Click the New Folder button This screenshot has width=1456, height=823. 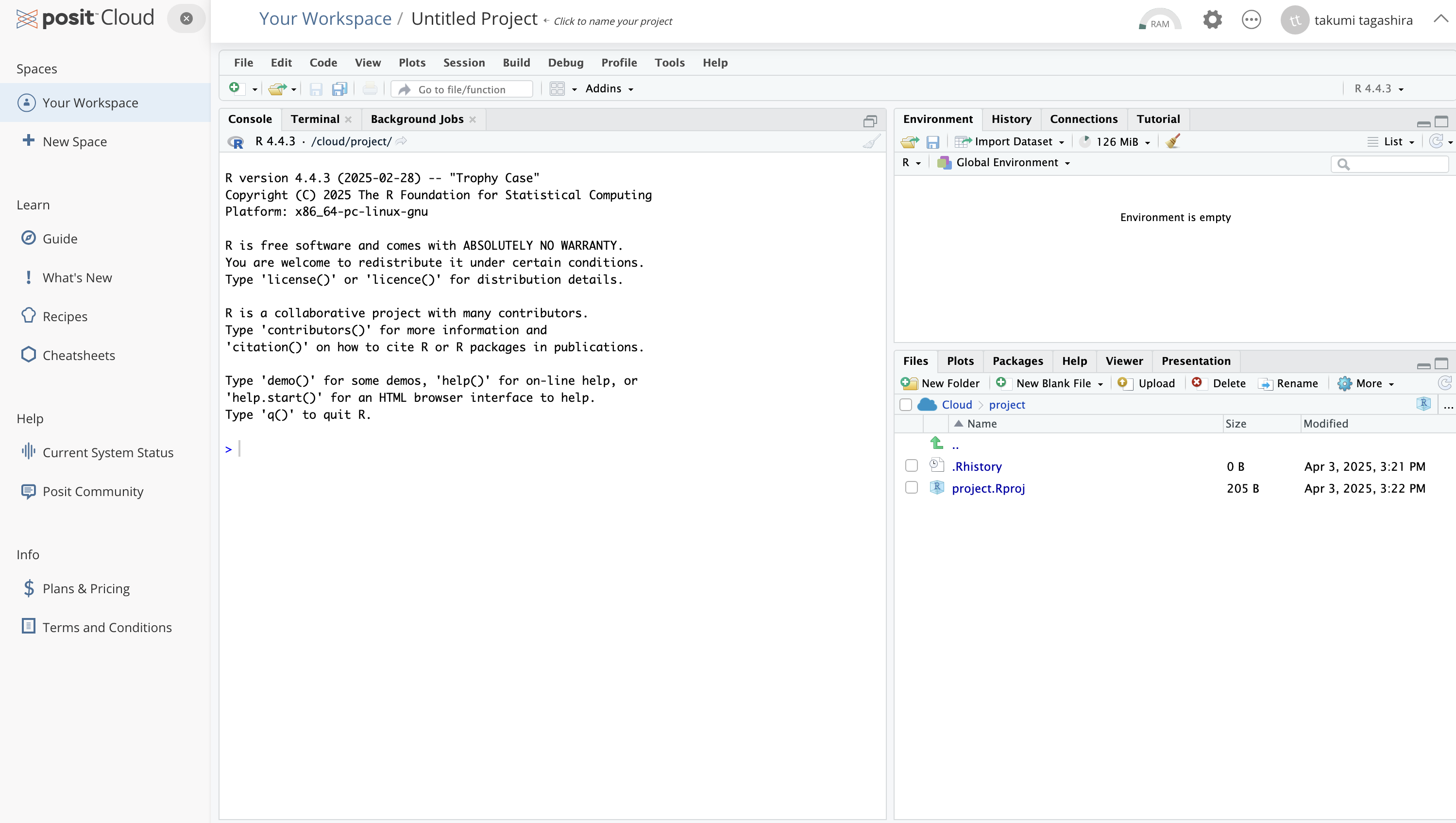coord(941,383)
